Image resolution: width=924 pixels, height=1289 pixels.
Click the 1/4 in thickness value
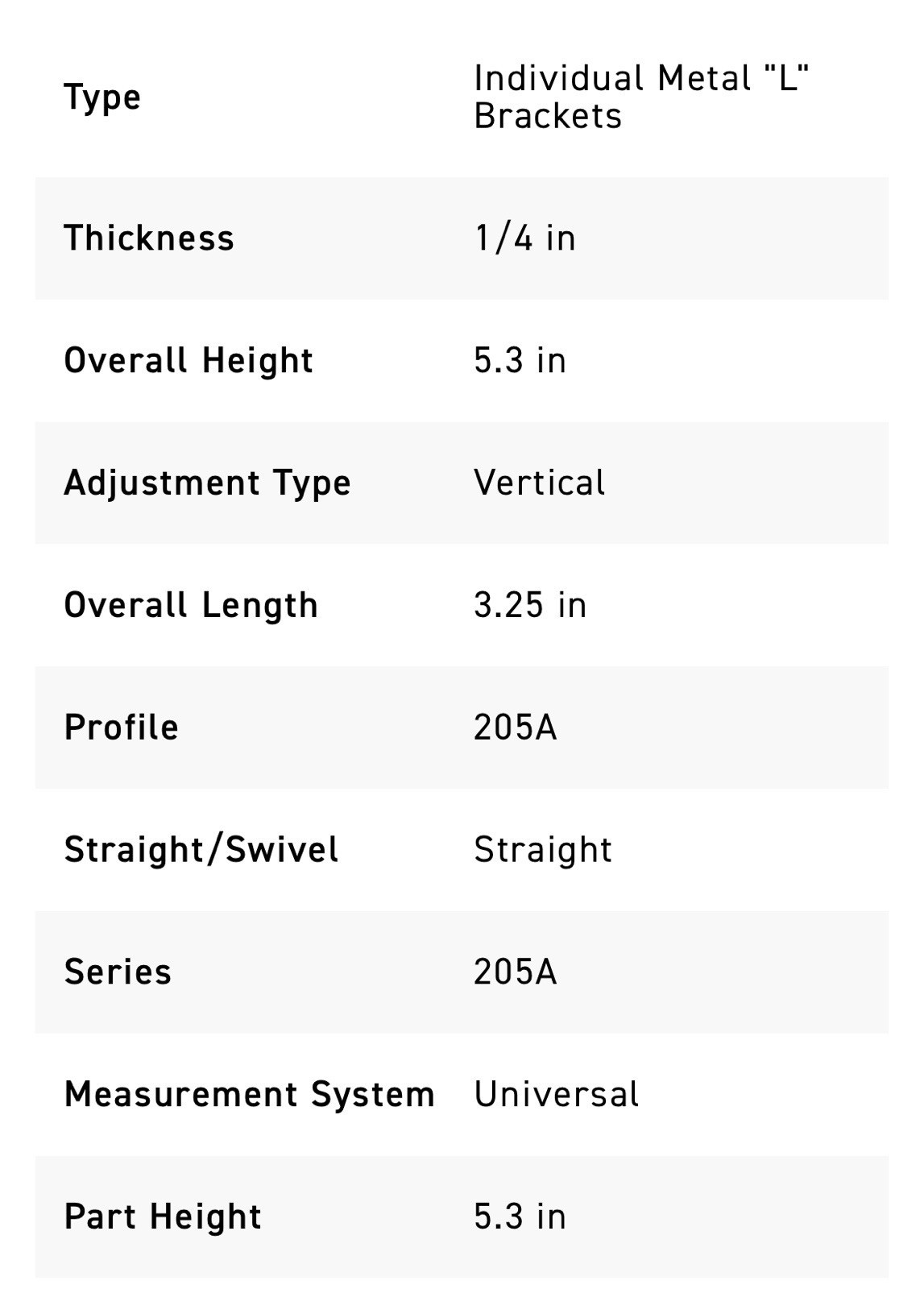pyautogui.click(x=524, y=238)
